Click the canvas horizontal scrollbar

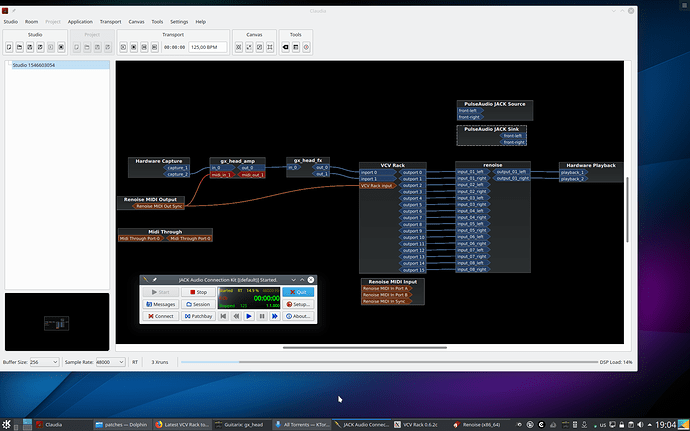tap(365, 347)
